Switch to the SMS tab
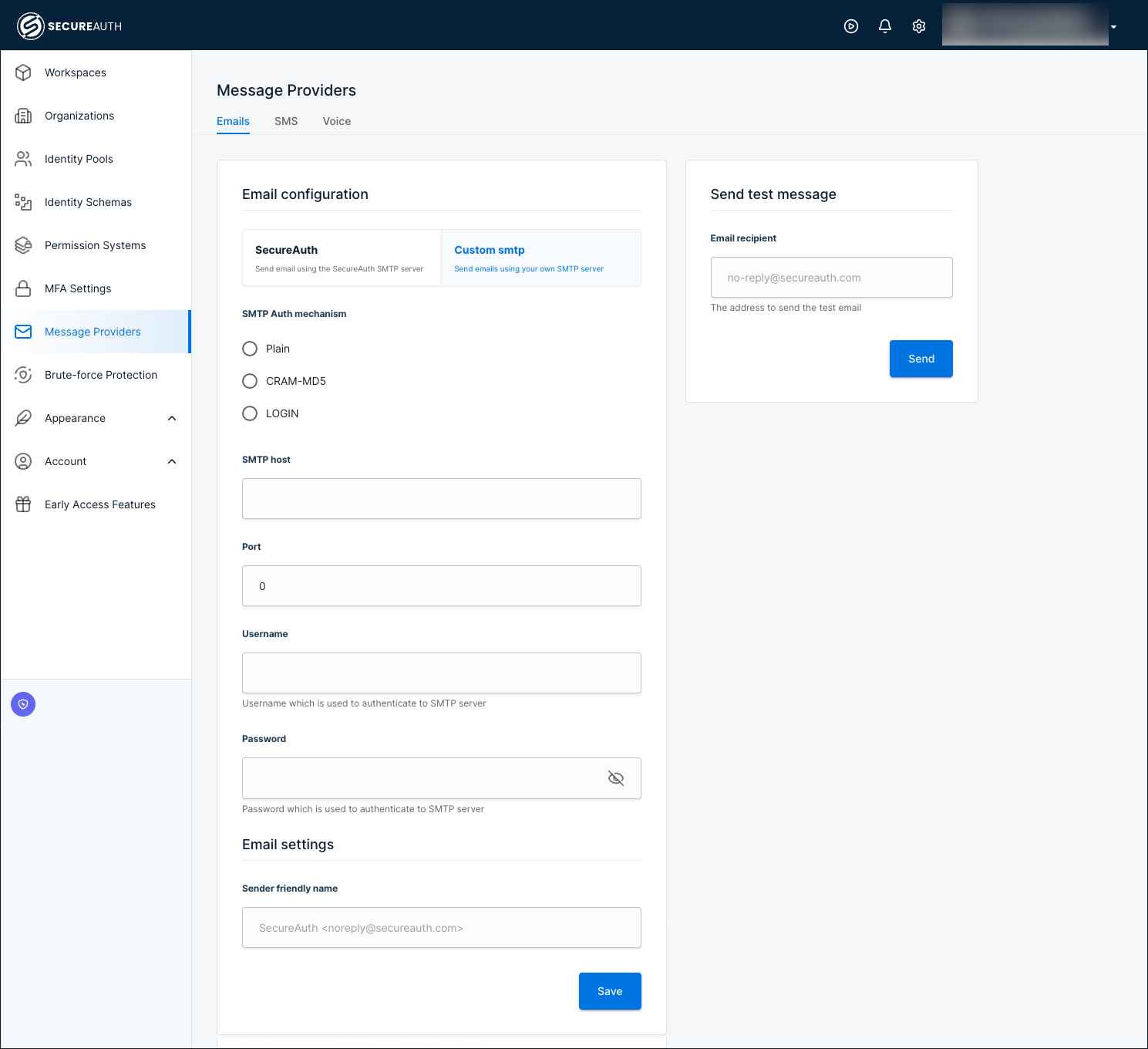This screenshot has width=1148, height=1049. [x=286, y=121]
